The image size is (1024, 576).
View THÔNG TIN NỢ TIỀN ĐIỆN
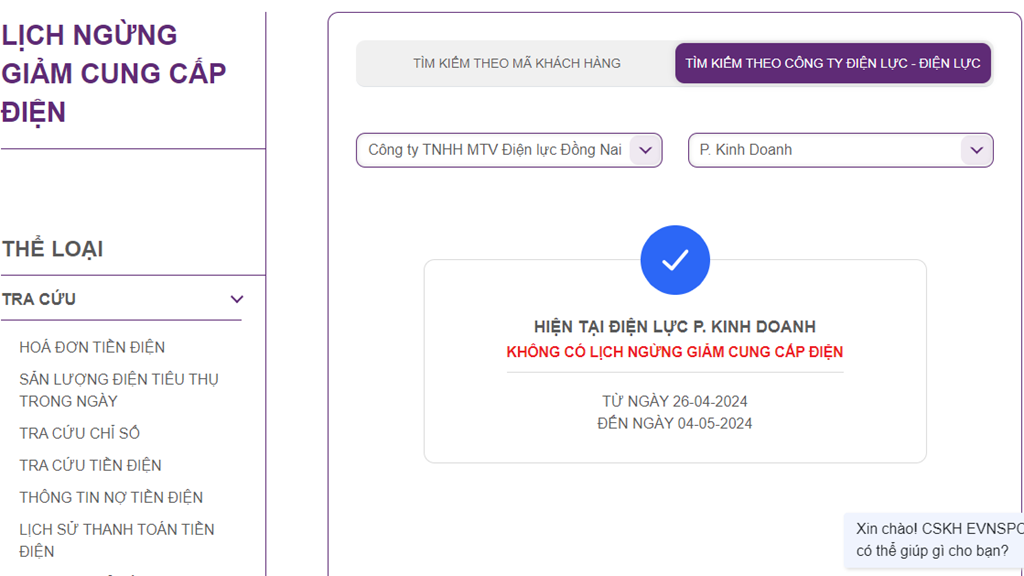[x=111, y=497]
